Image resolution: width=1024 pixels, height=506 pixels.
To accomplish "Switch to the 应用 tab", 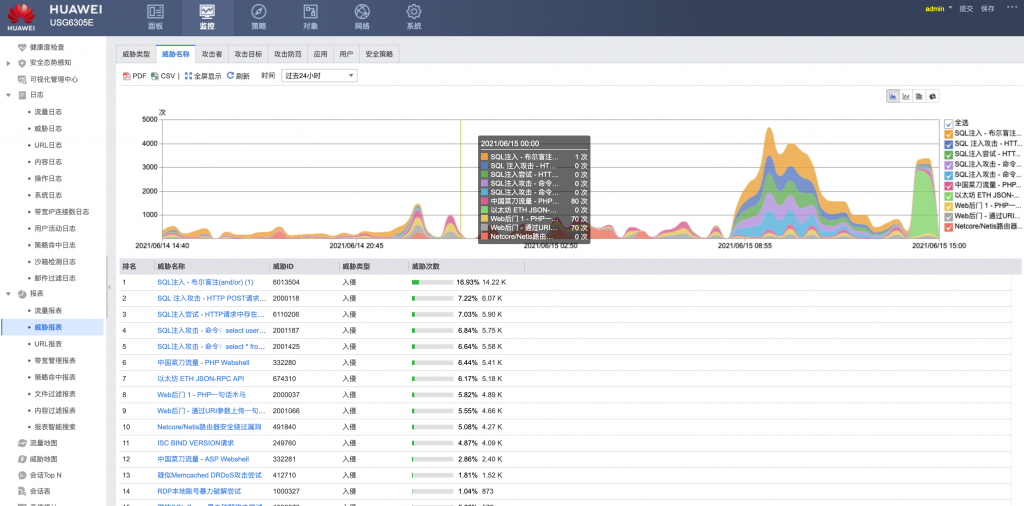I will (x=320, y=55).
